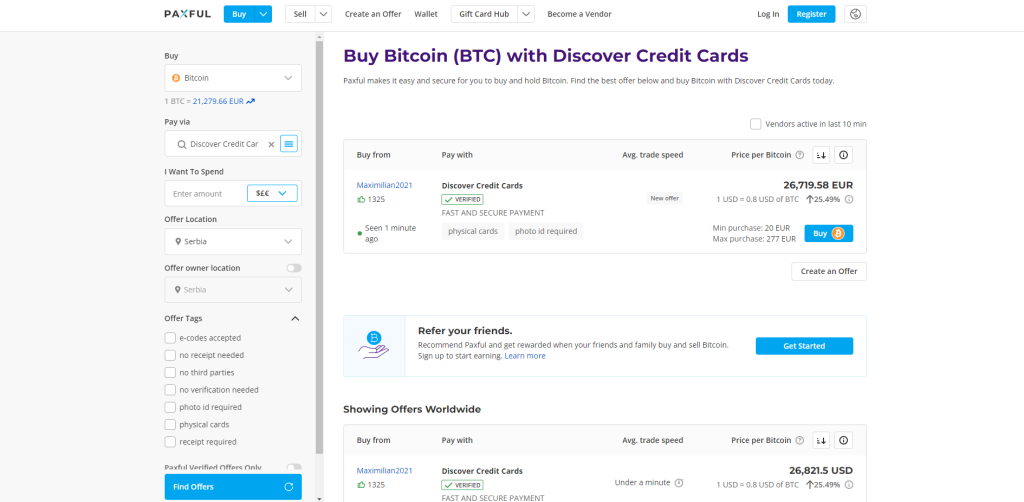
Task: Check Vendors active in last 10 min
Action: click(x=756, y=124)
